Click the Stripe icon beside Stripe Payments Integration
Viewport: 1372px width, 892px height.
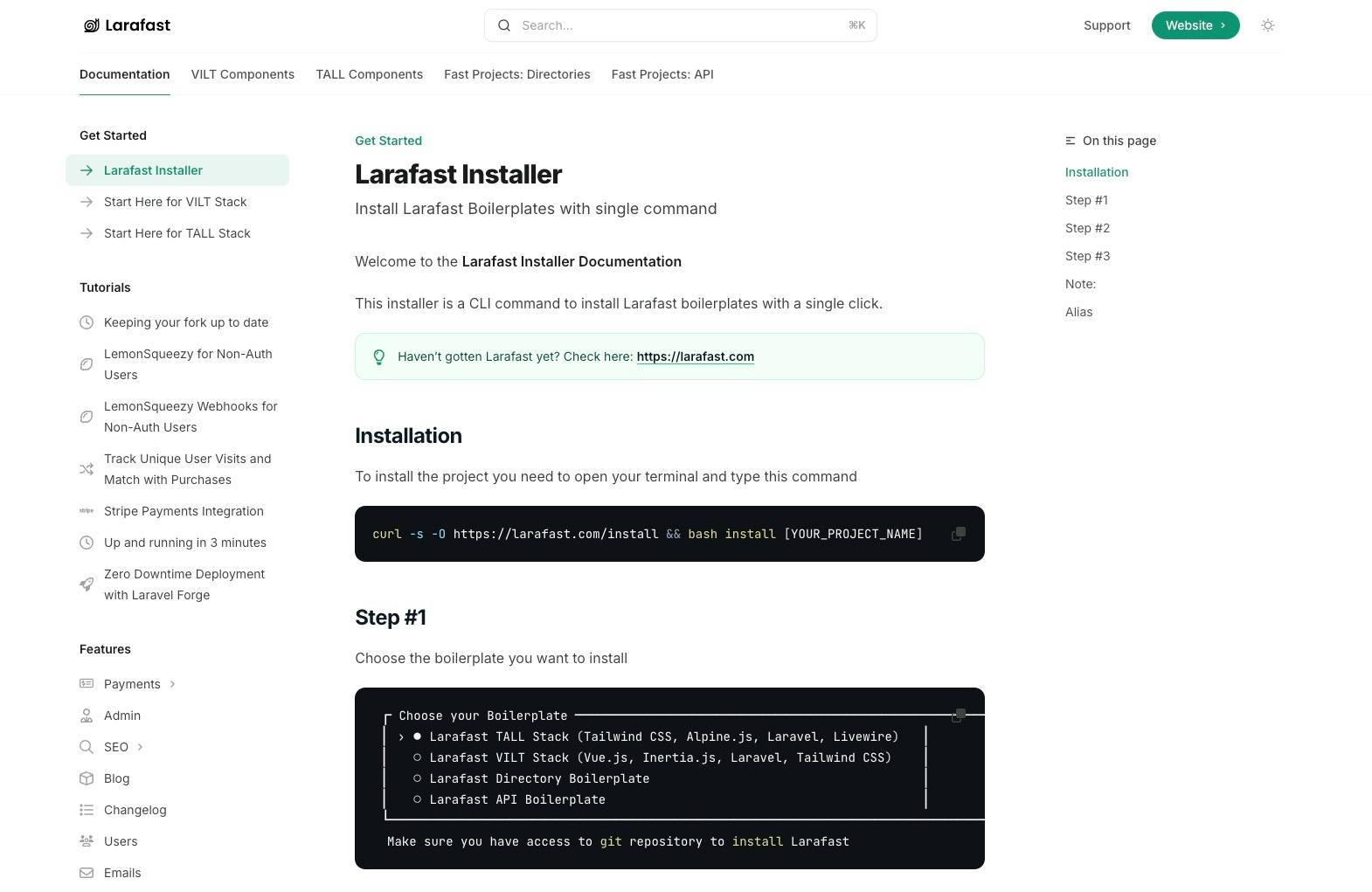[x=87, y=511]
